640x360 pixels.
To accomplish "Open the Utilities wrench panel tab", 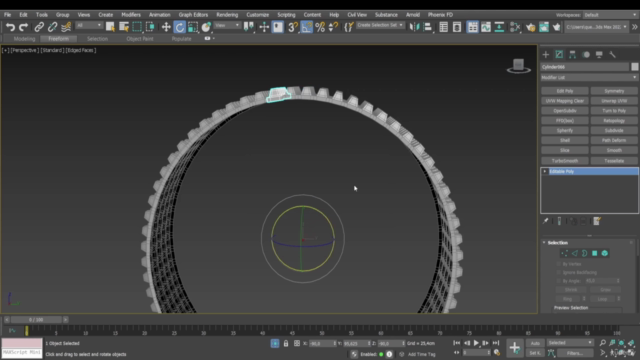I will 612,54.
